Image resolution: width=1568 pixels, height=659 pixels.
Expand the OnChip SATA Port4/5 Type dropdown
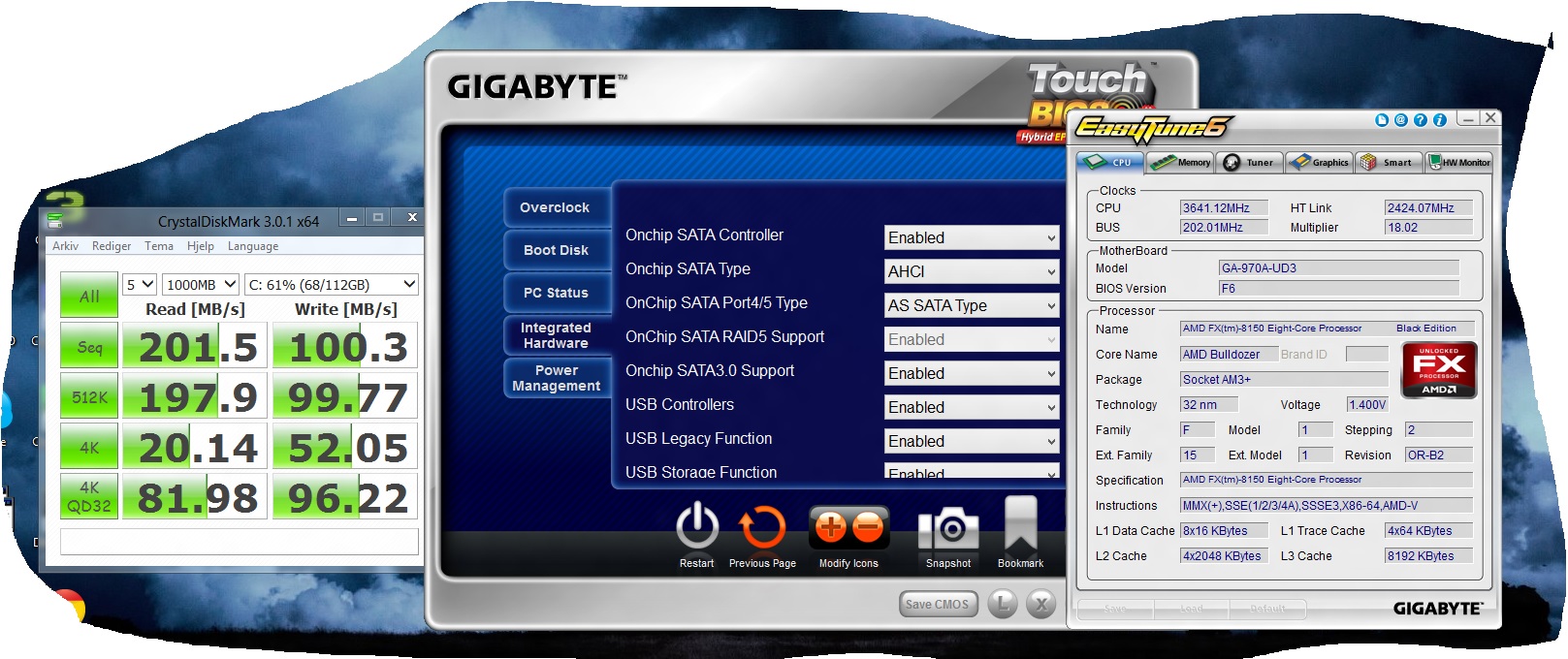[972, 305]
